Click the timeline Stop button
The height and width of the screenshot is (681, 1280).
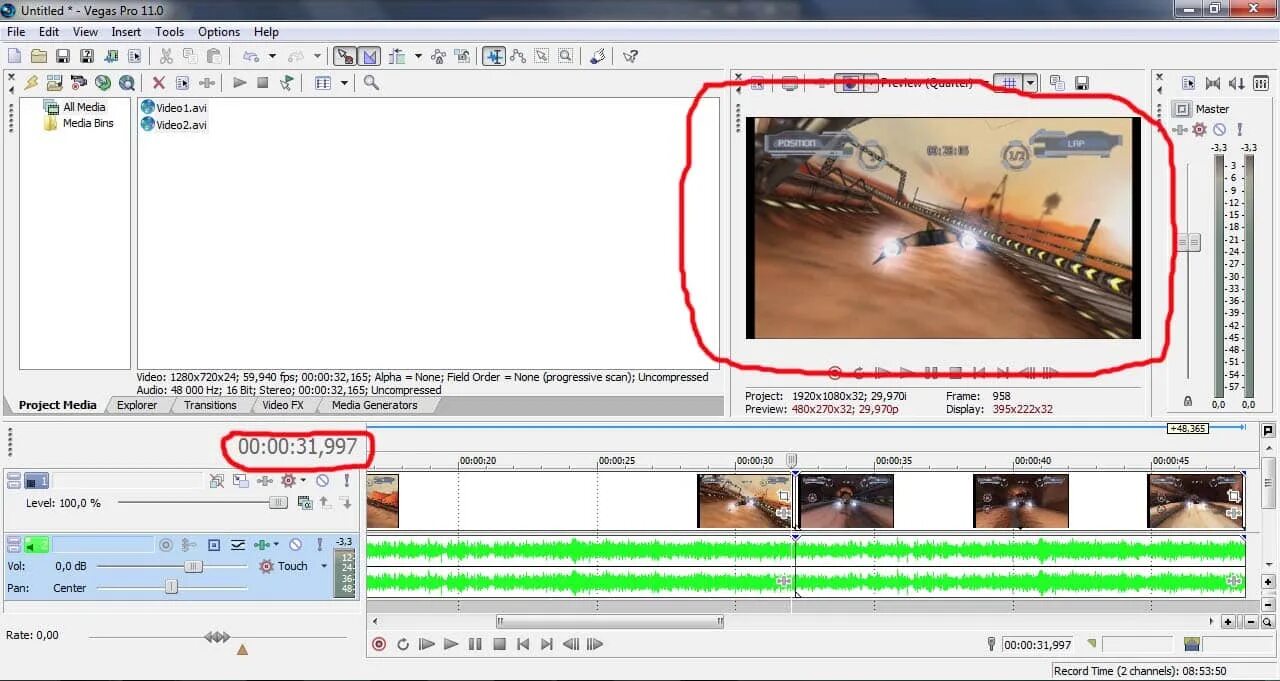point(499,645)
